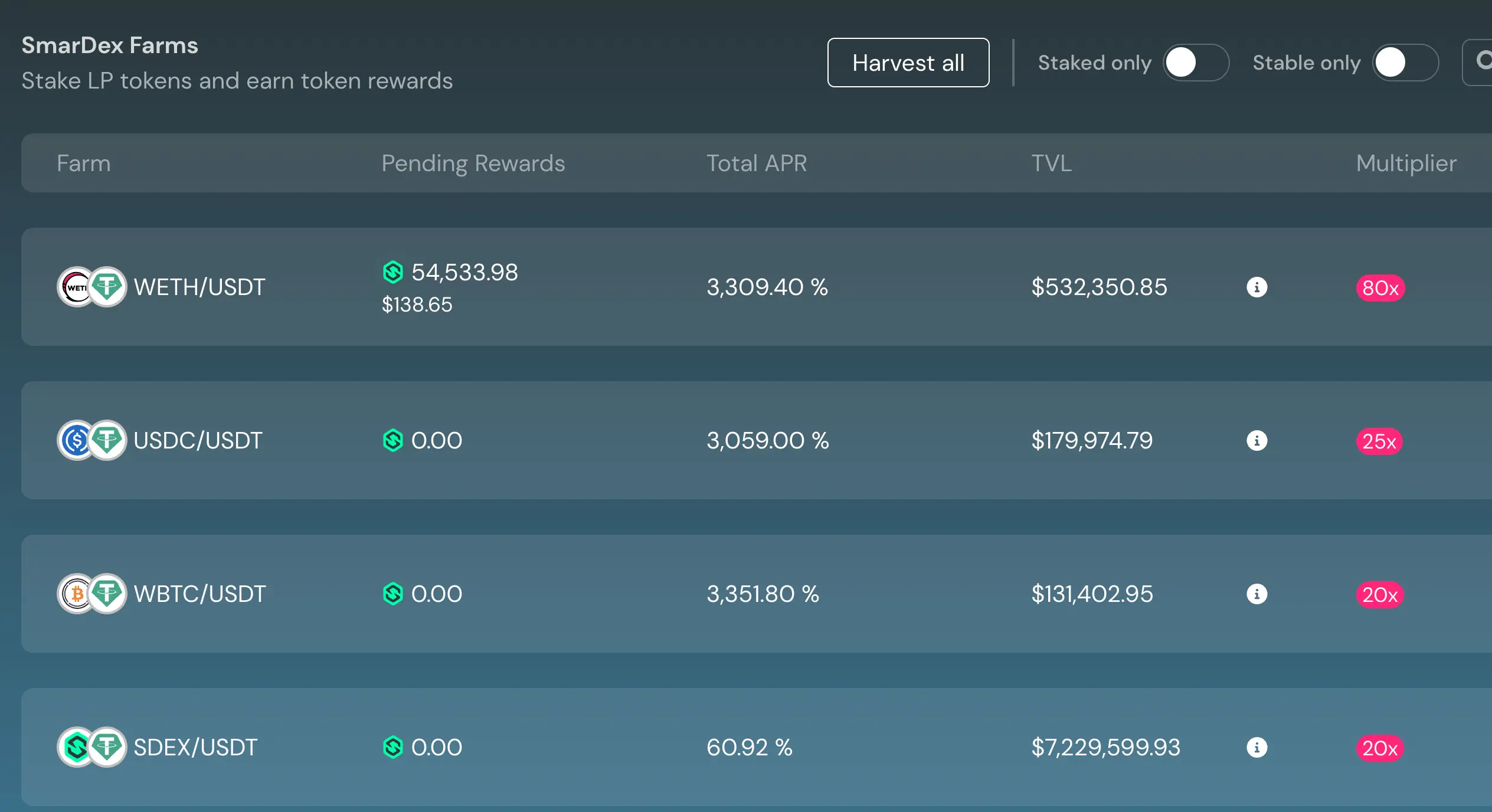Click the WBTC/USDT token pair icons
The width and height of the screenshot is (1492, 812).
91,594
